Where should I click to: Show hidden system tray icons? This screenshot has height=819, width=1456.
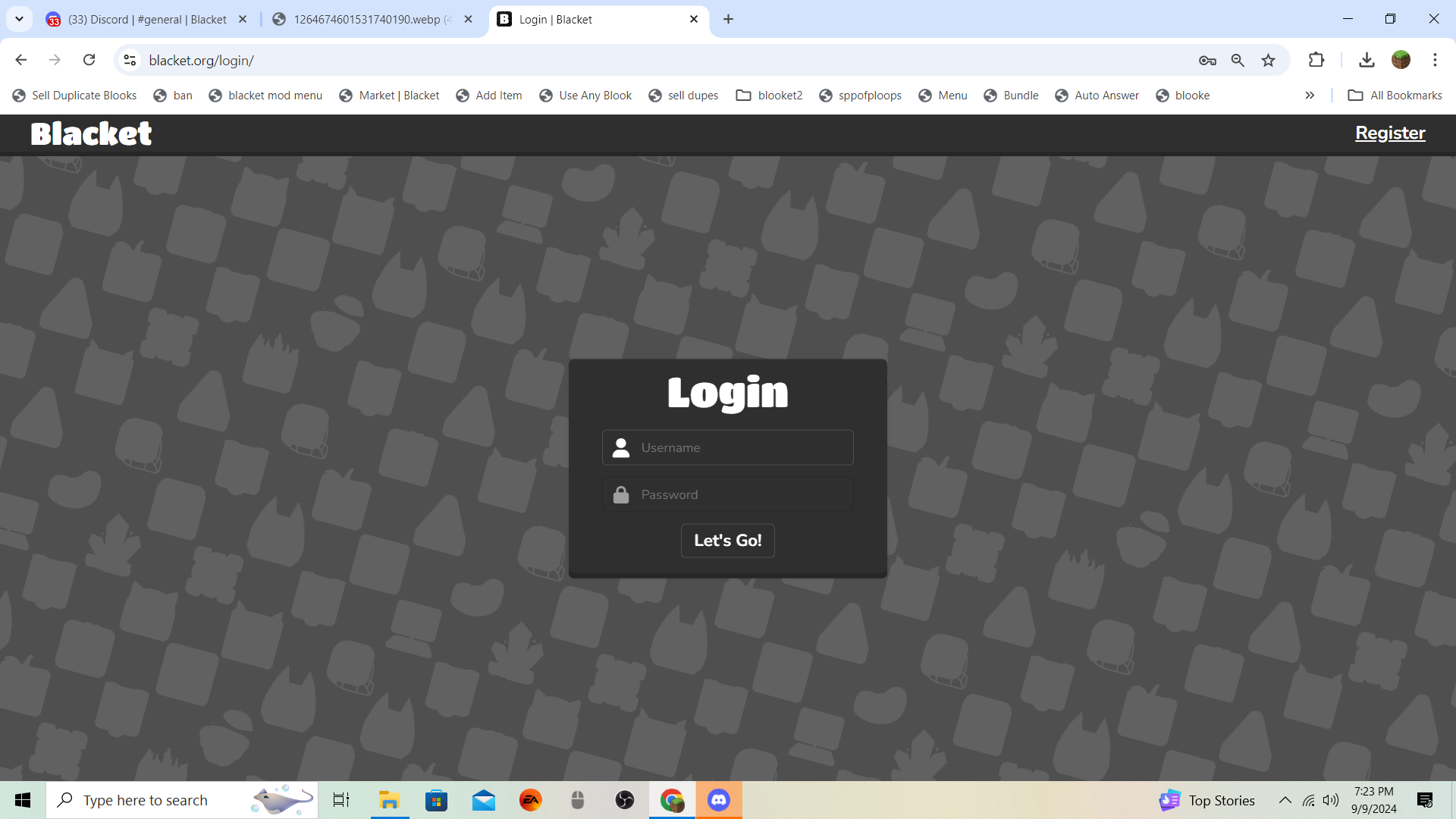tap(1285, 800)
